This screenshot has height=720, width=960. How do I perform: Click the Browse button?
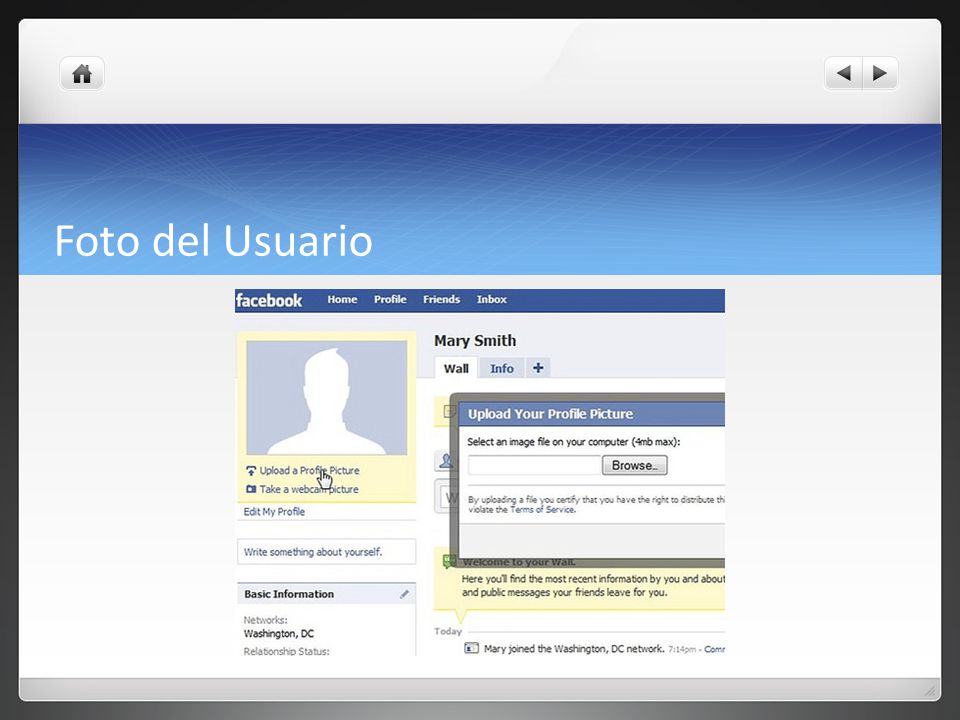coord(635,465)
